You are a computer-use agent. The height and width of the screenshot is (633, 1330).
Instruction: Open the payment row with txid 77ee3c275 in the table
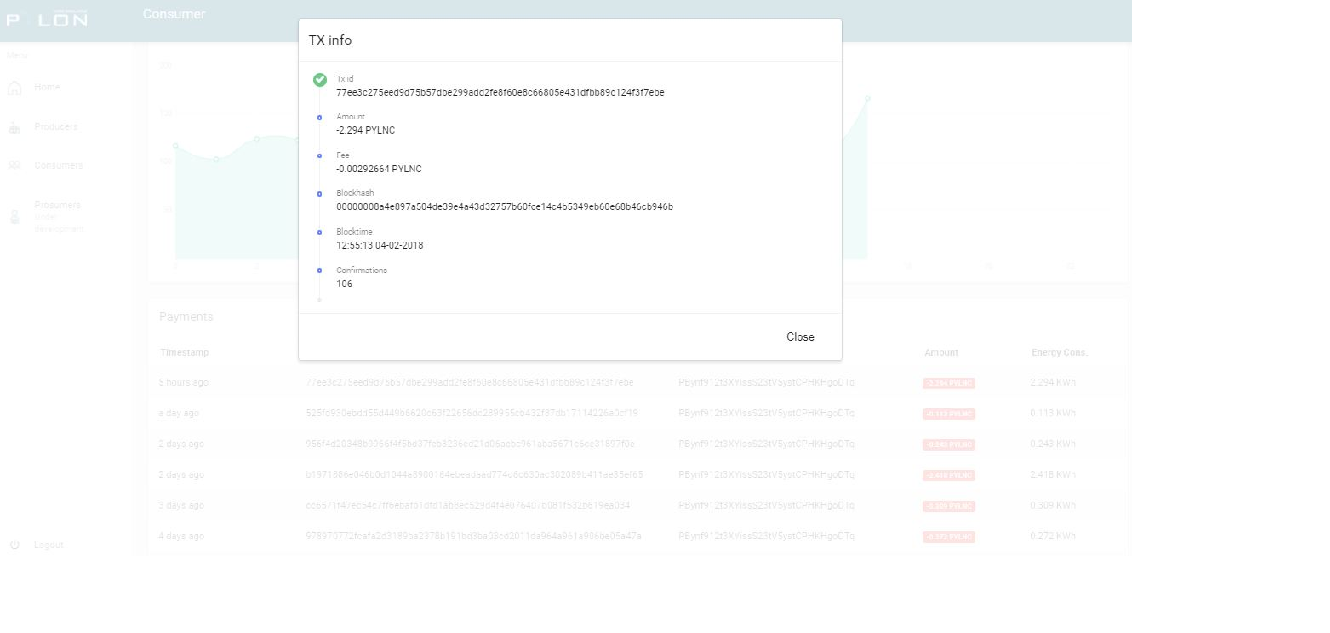tap(470, 383)
